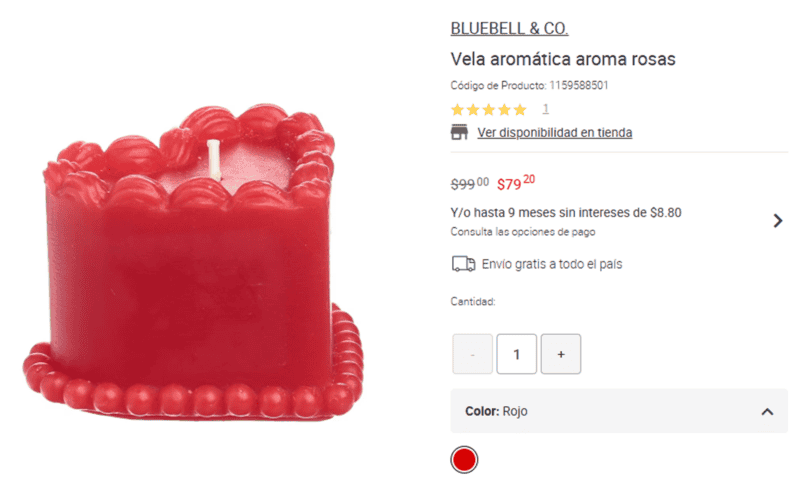The height and width of the screenshot is (479, 800).
Task: Open the review count link
Action: (x=545, y=109)
